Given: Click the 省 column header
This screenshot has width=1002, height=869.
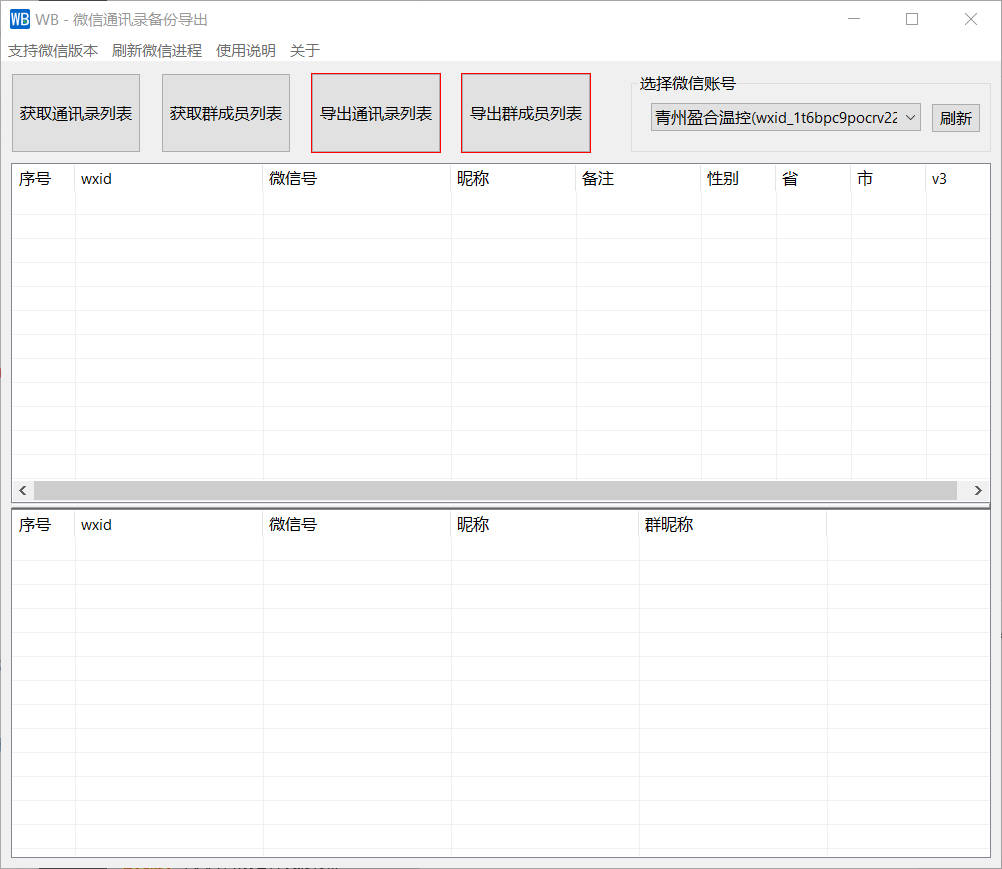Looking at the screenshot, I should pyautogui.click(x=813, y=178).
